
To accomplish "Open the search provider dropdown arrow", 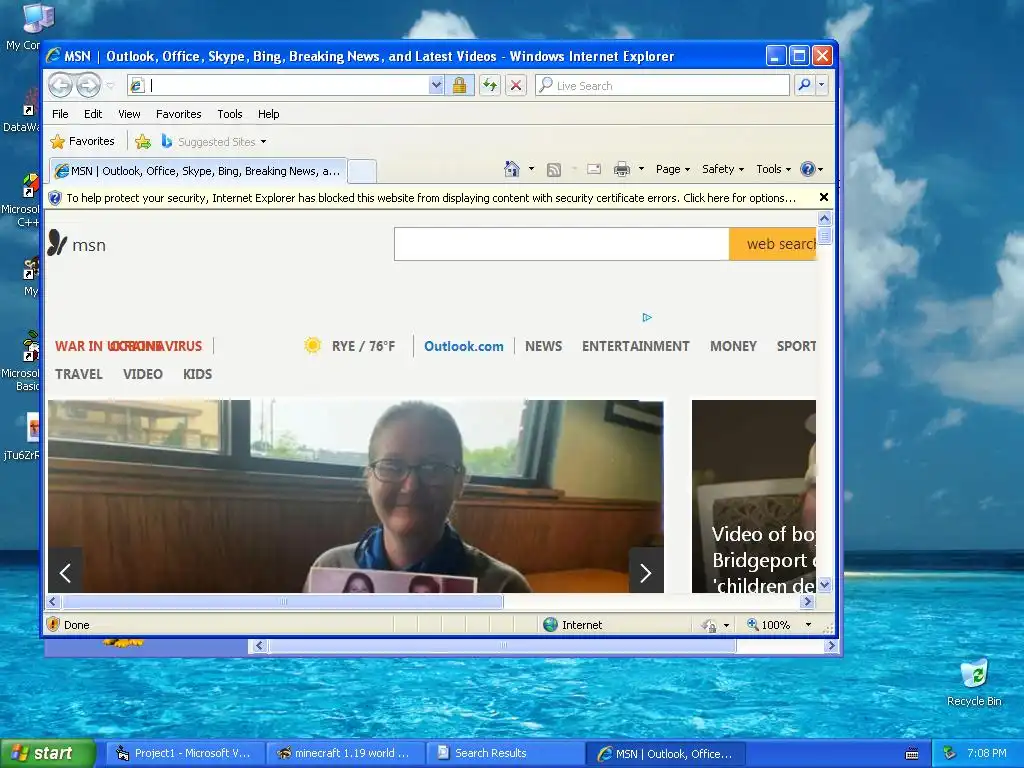I will 822,85.
